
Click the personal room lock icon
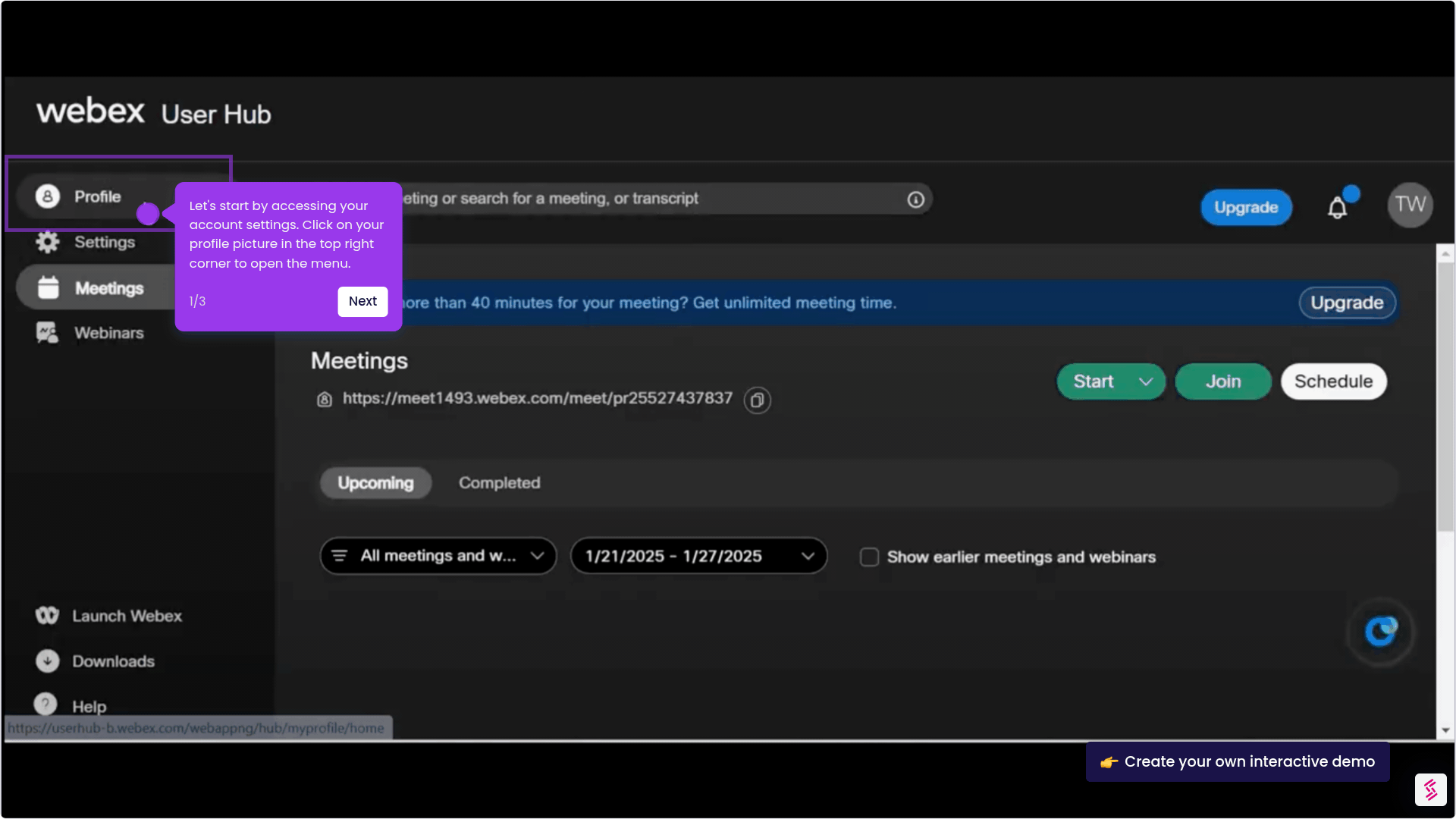(325, 400)
